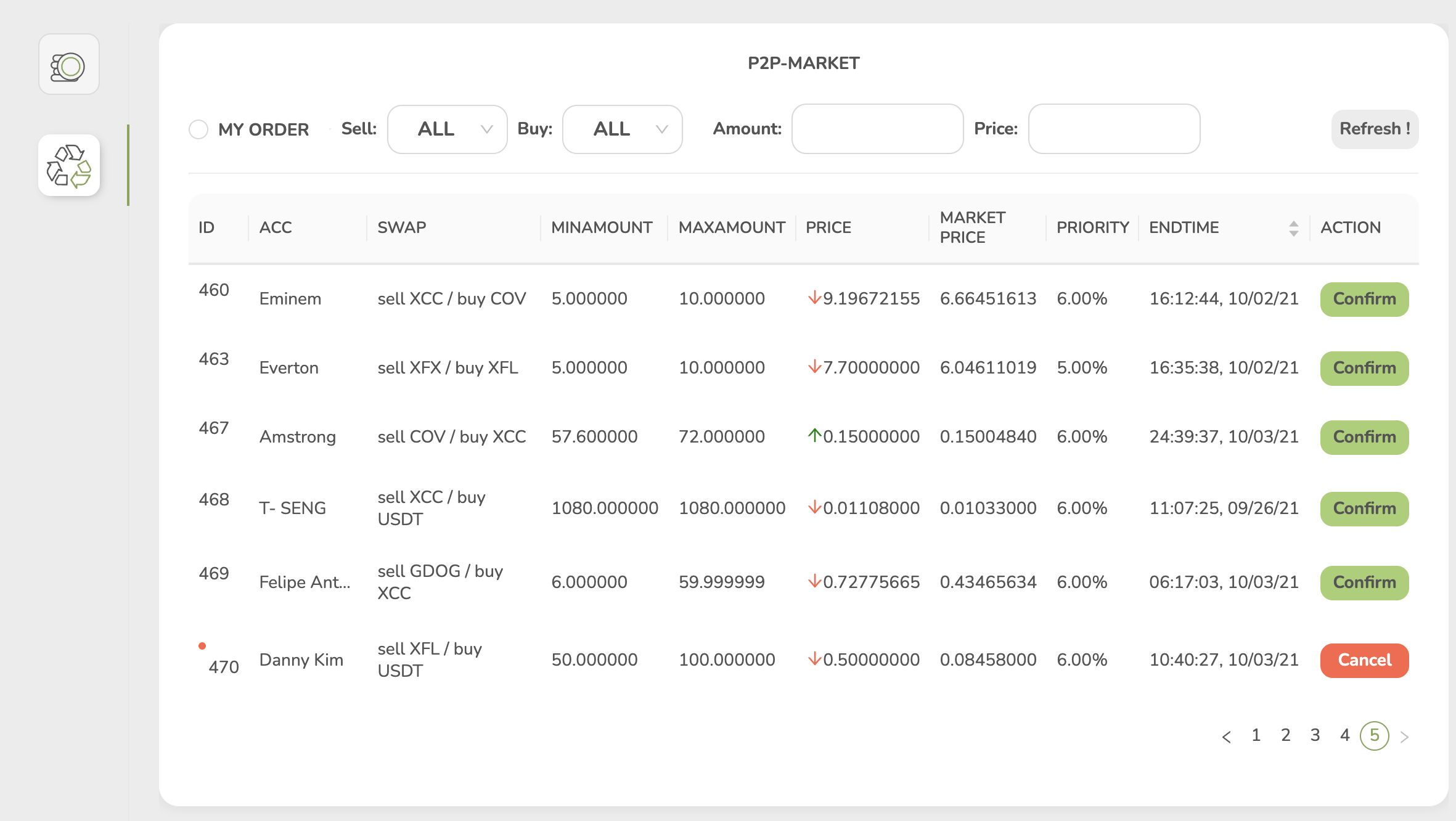
Task: Expand the Sell ALL dropdown
Action: [x=447, y=129]
